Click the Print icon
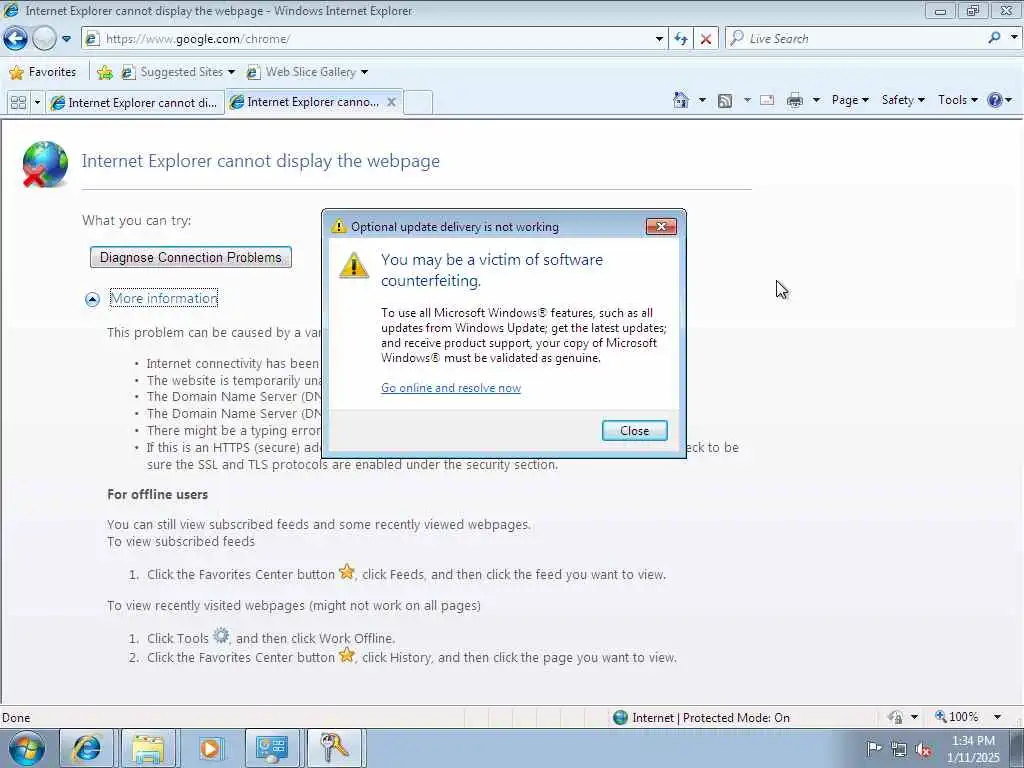This screenshot has height=768, width=1024. click(x=795, y=101)
